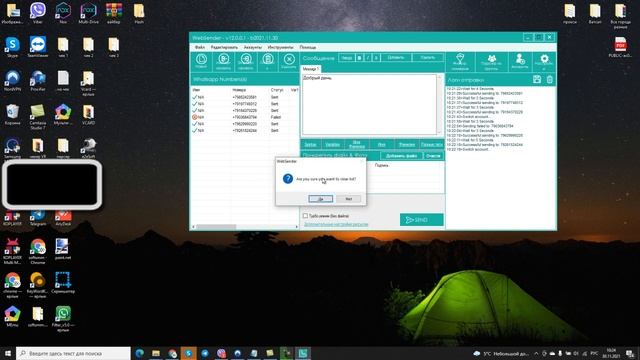The width and height of the screenshot is (640, 360).
Task: Click the Номера column header
Action: point(239,90)
